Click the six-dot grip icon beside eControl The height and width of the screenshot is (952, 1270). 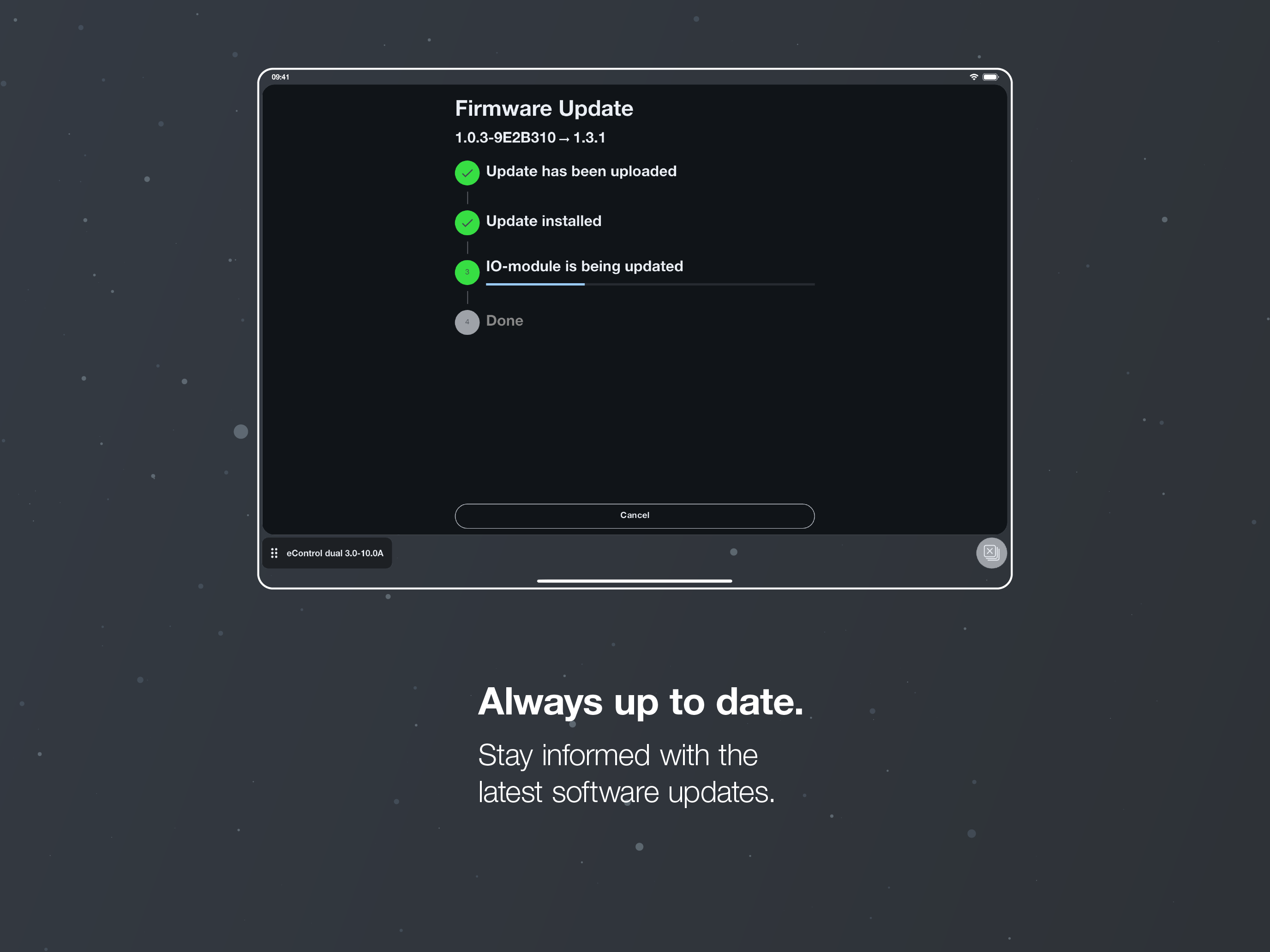(x=275, y=553)
